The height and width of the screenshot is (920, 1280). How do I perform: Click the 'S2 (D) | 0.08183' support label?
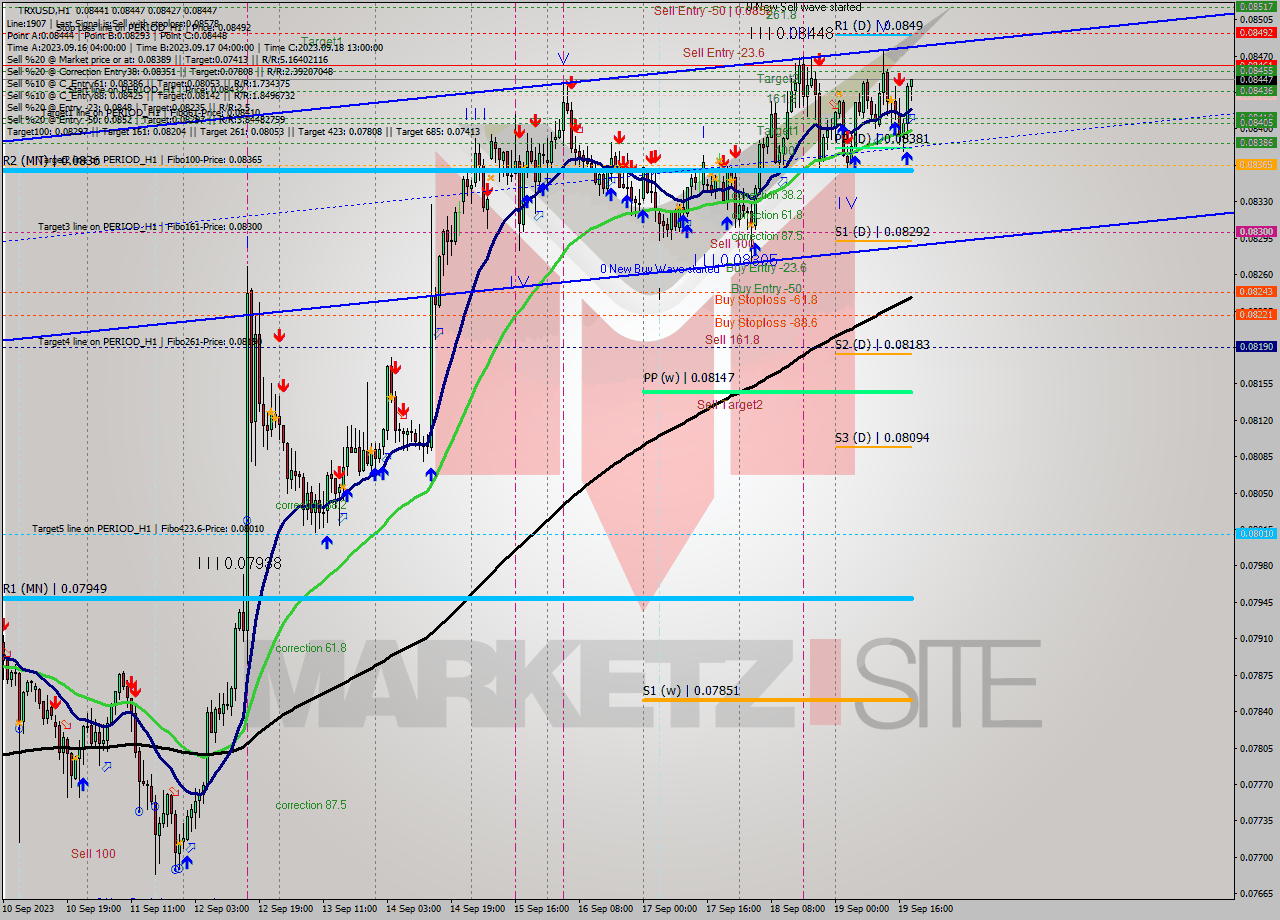click(x=882, y=345)
